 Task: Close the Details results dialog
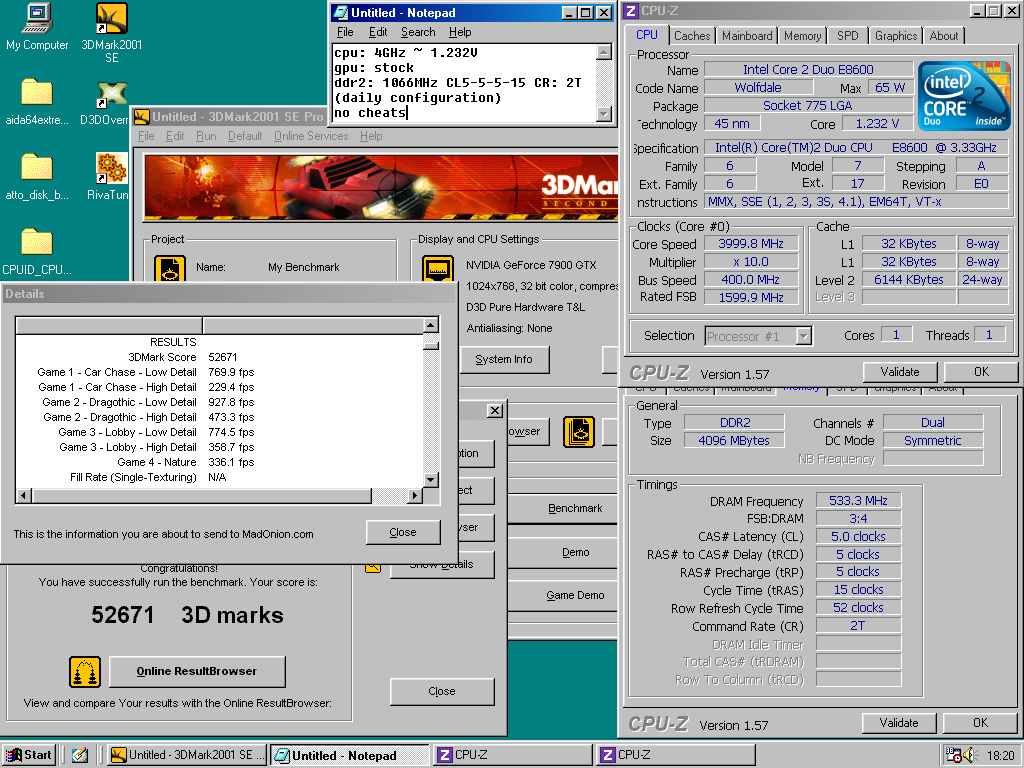pyautogui.click(x=402, y=532)
